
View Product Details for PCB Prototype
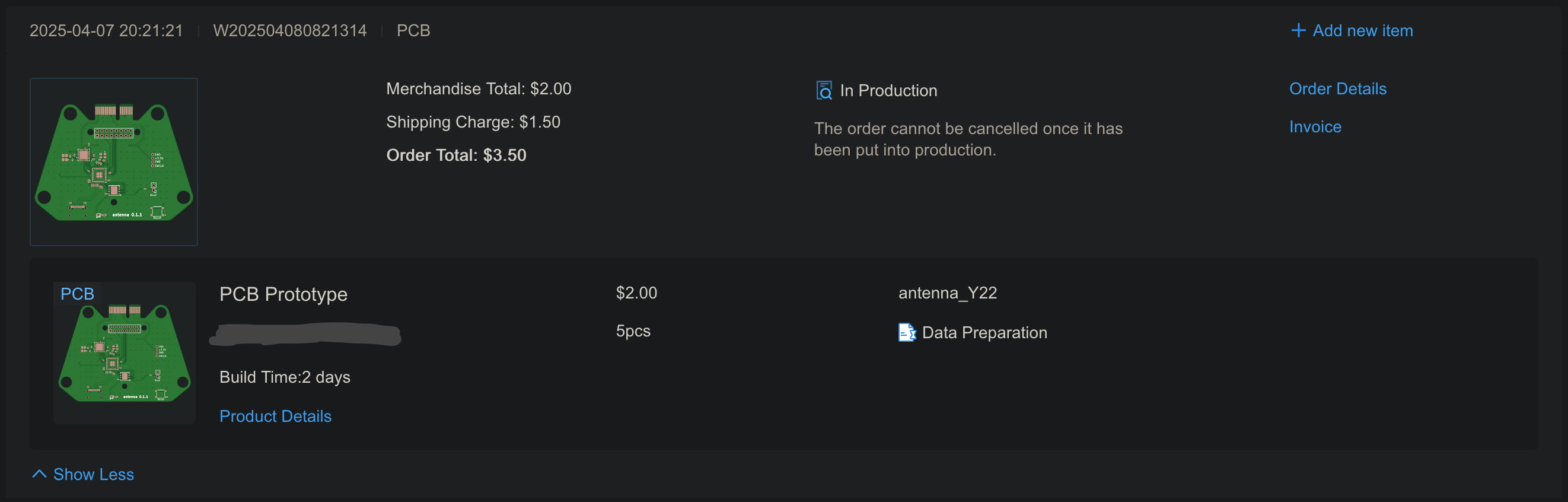click(x=275, y=416)
